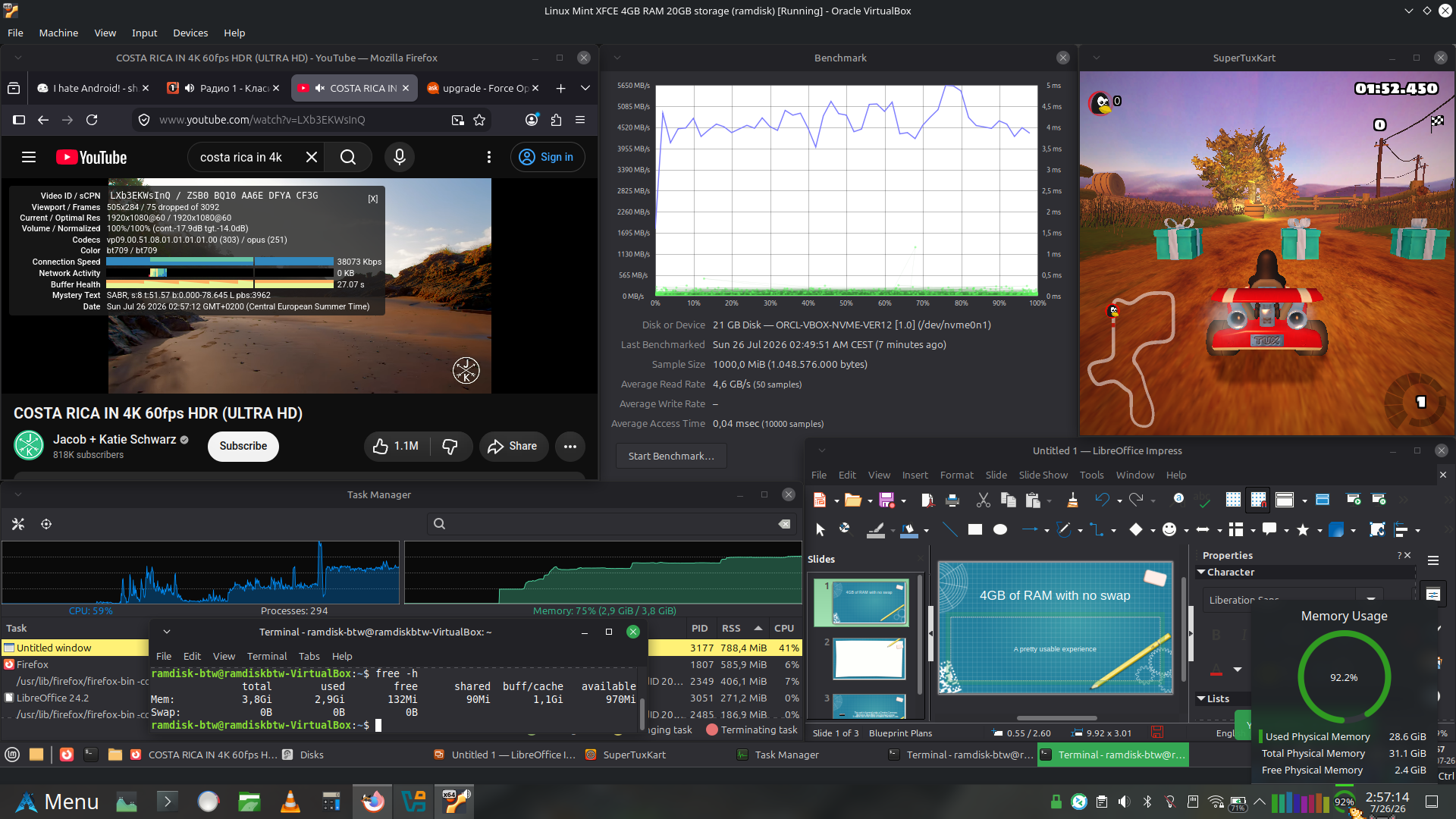The image size is (1456, 819).
Task: Print the Impress presentation
Action: point(953,500)
